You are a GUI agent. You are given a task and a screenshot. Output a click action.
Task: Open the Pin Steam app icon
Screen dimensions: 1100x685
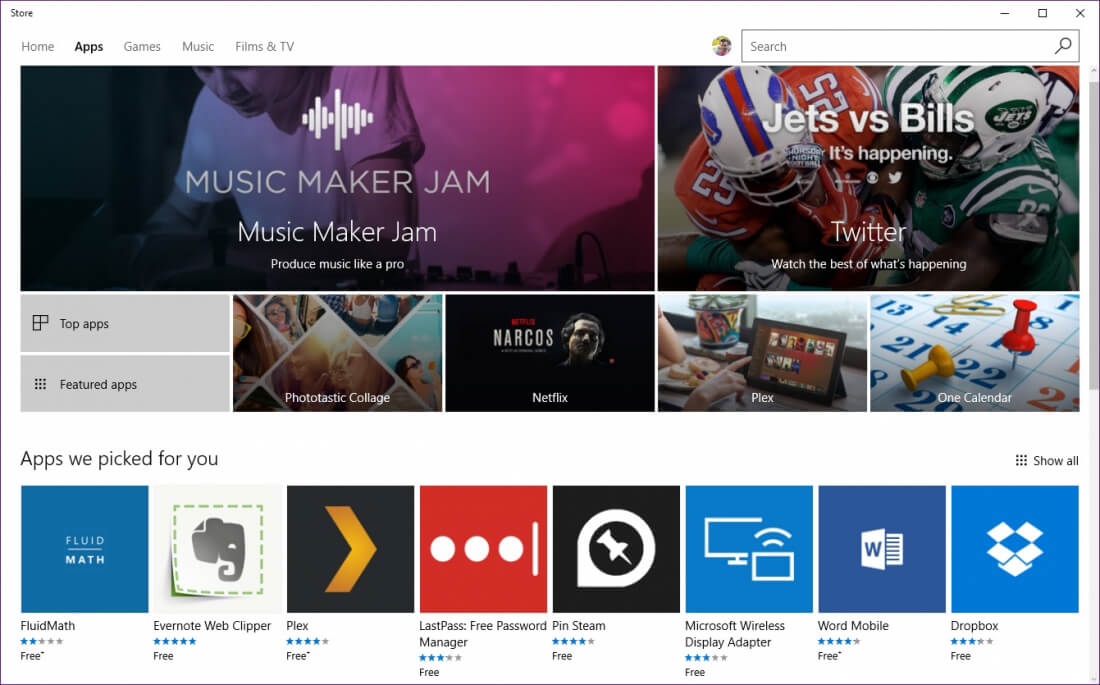coord(616,549)
